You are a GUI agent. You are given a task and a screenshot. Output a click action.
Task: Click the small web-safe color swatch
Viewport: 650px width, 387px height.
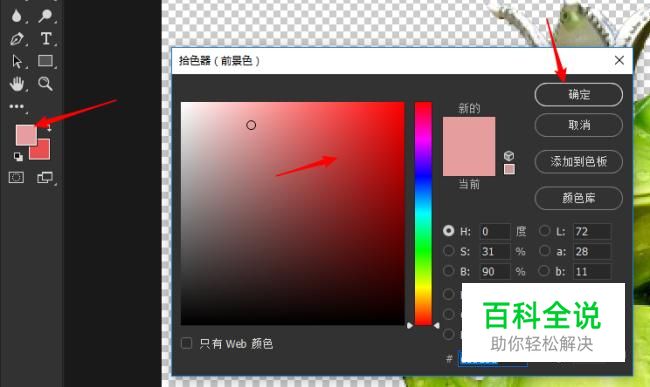point(509,169)
